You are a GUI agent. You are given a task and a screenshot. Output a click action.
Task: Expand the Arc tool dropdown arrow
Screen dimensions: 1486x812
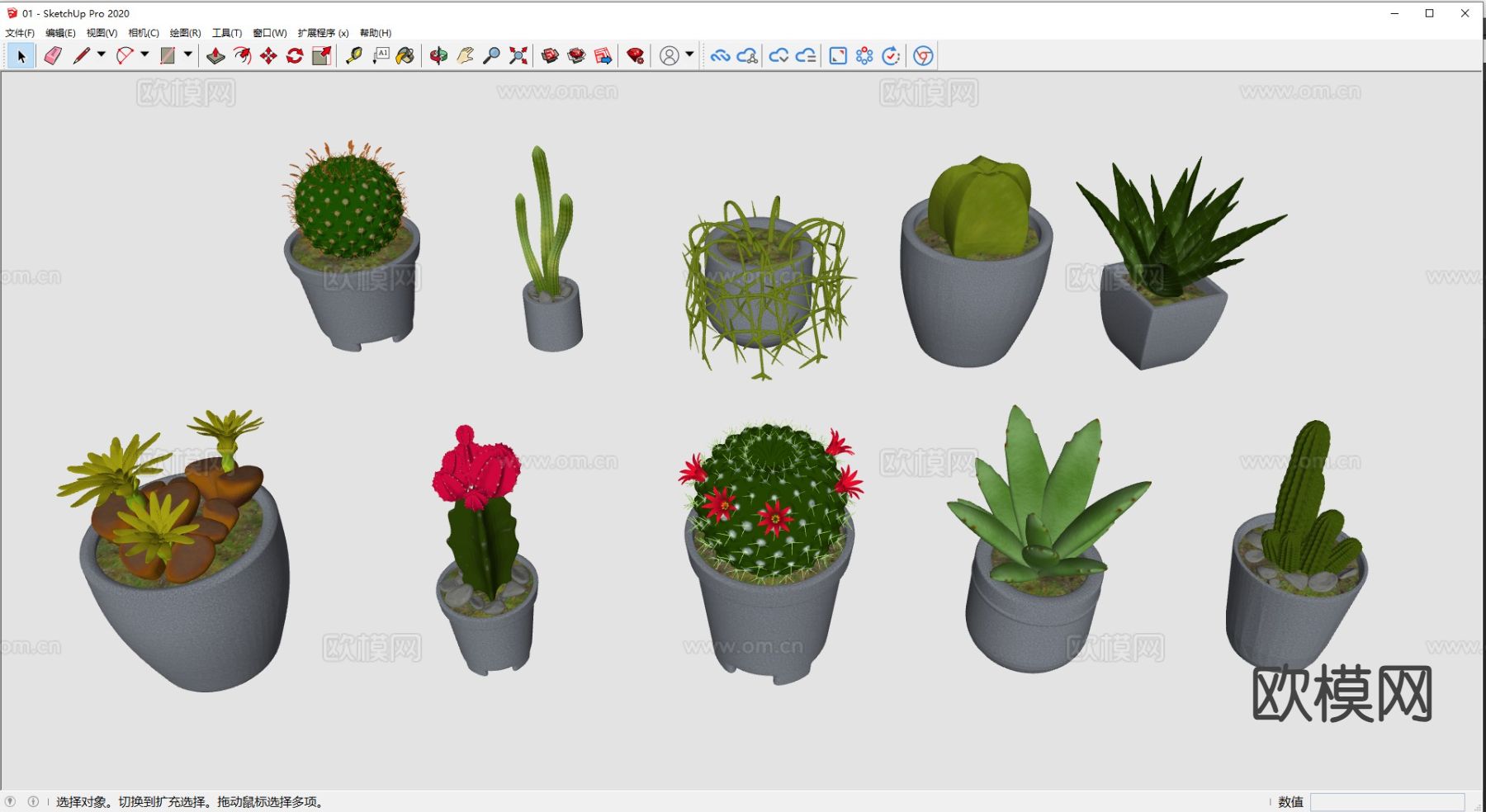click(145, 54)
